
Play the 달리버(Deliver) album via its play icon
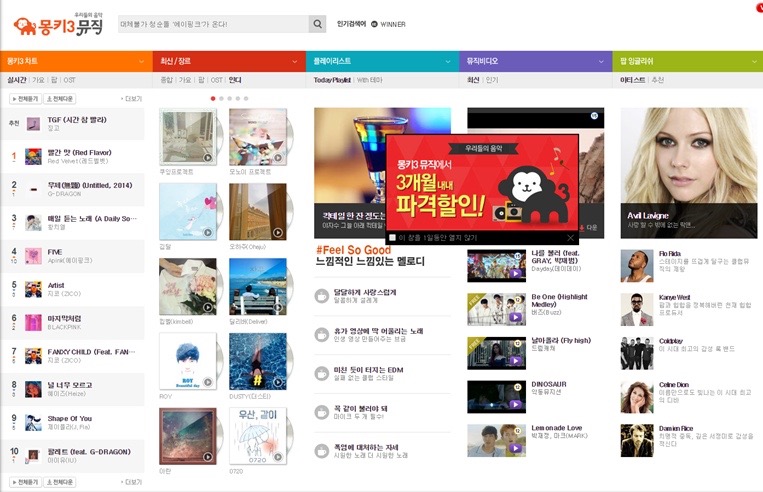[278, 308]
